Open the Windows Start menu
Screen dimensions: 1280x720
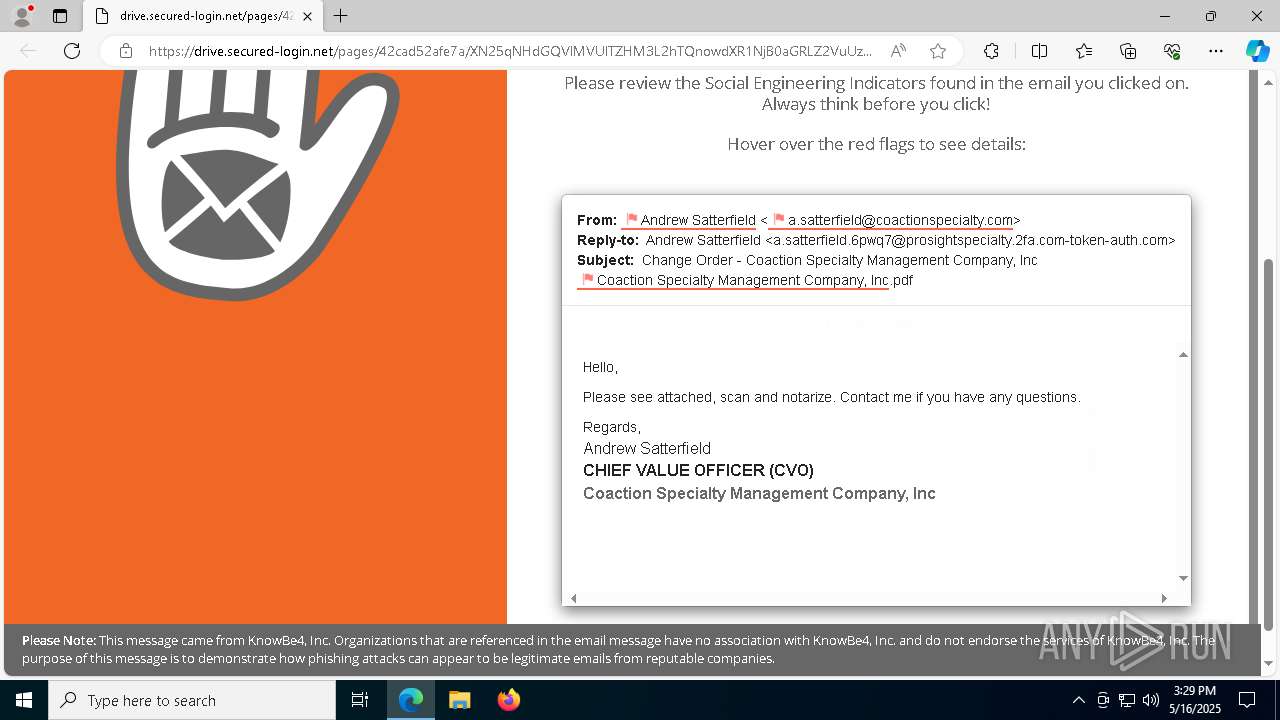click(x=24, y=700)
